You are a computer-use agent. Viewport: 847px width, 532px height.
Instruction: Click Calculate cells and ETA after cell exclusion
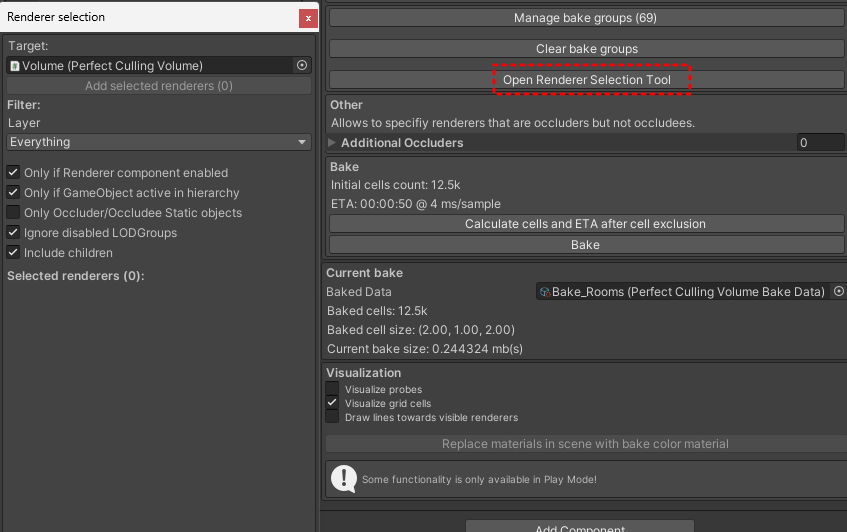click(x=586, y=224)
